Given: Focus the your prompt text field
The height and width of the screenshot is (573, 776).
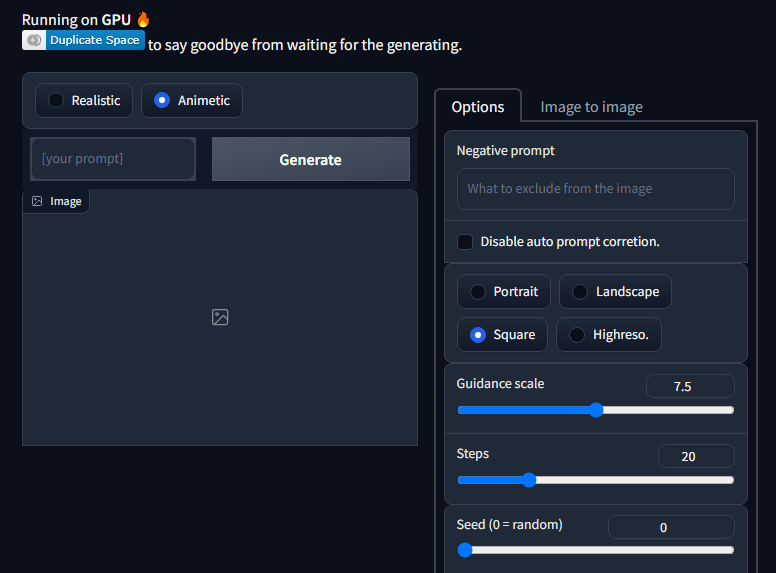Looking at the screenshot, I should coord(113,159).
